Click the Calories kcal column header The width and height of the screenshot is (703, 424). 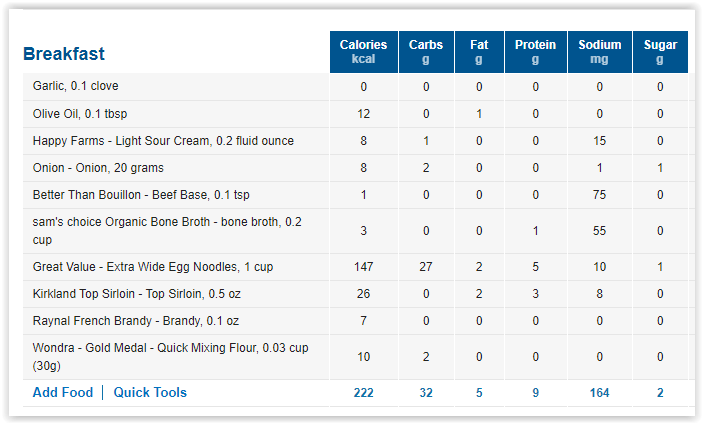(364, 52)
